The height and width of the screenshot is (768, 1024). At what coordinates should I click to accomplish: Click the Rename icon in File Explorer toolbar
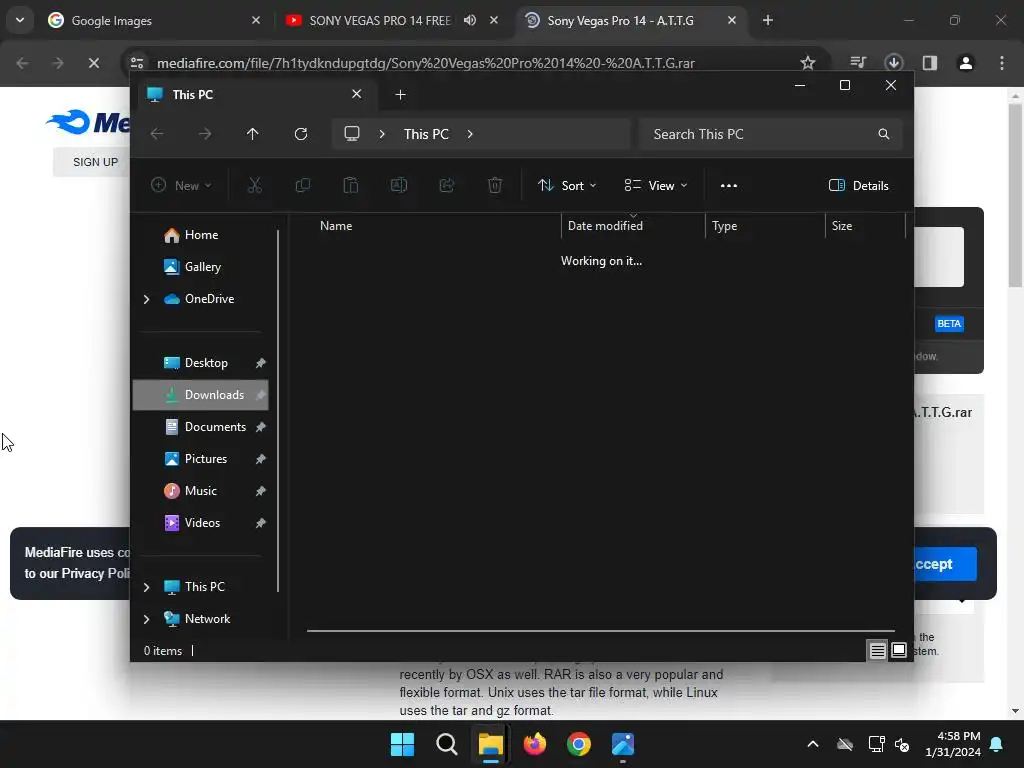point(398,185)
